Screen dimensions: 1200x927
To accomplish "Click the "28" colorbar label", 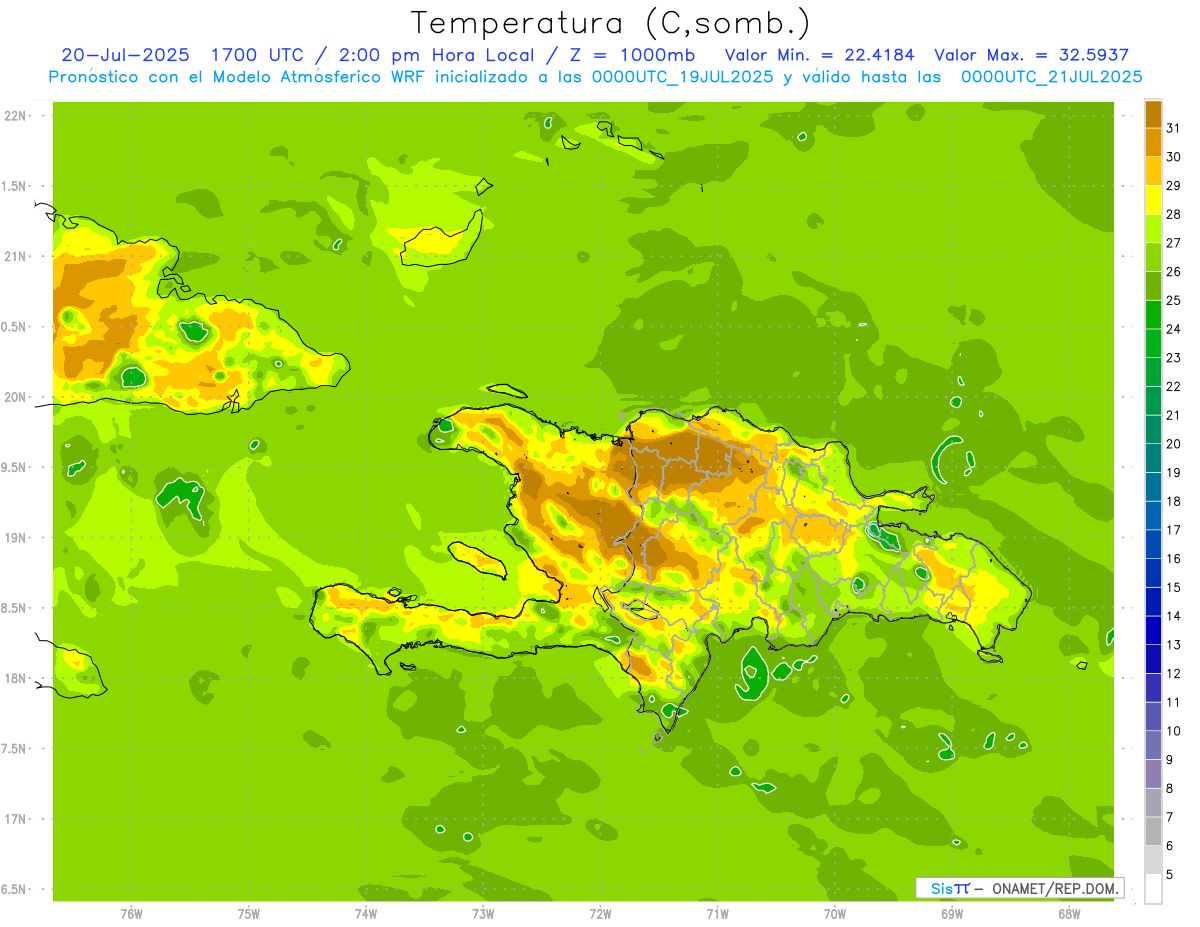I will (1174, 213).
